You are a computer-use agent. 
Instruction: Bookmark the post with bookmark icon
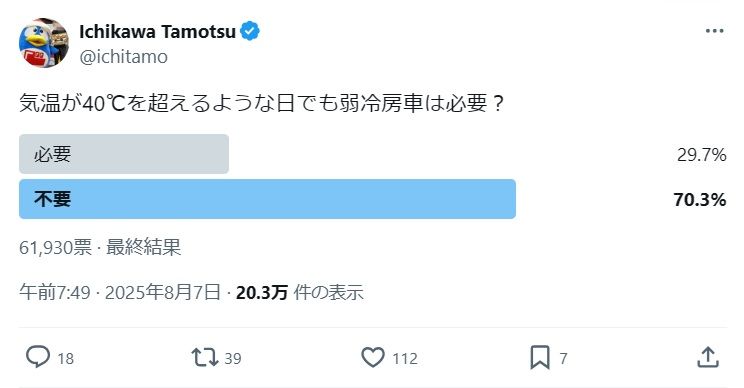click(x=539, y=358)
